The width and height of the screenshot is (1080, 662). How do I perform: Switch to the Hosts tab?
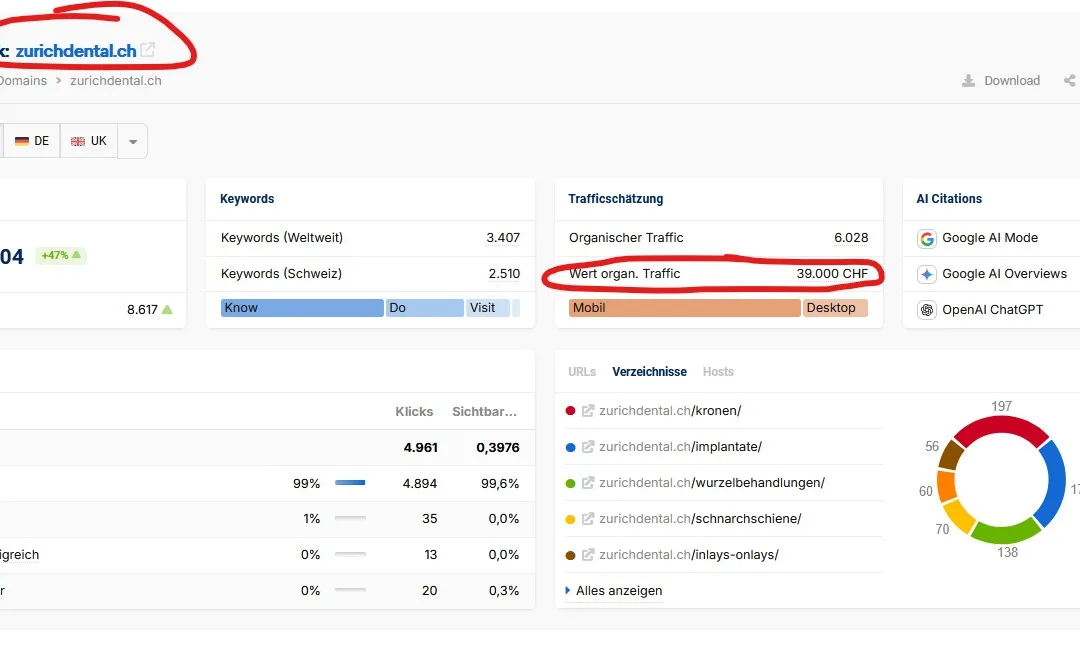[x=717, y=371]
